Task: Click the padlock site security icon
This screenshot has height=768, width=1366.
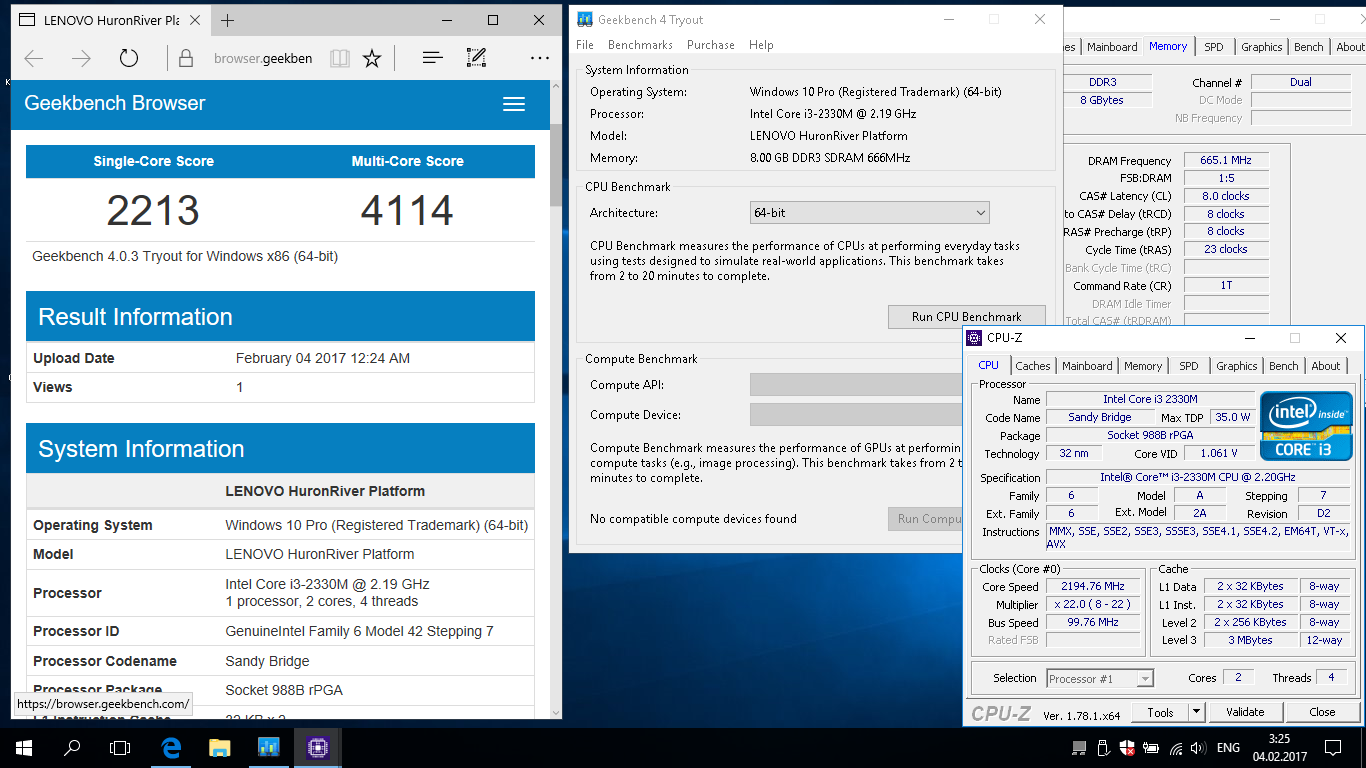Action: (186, 59)
